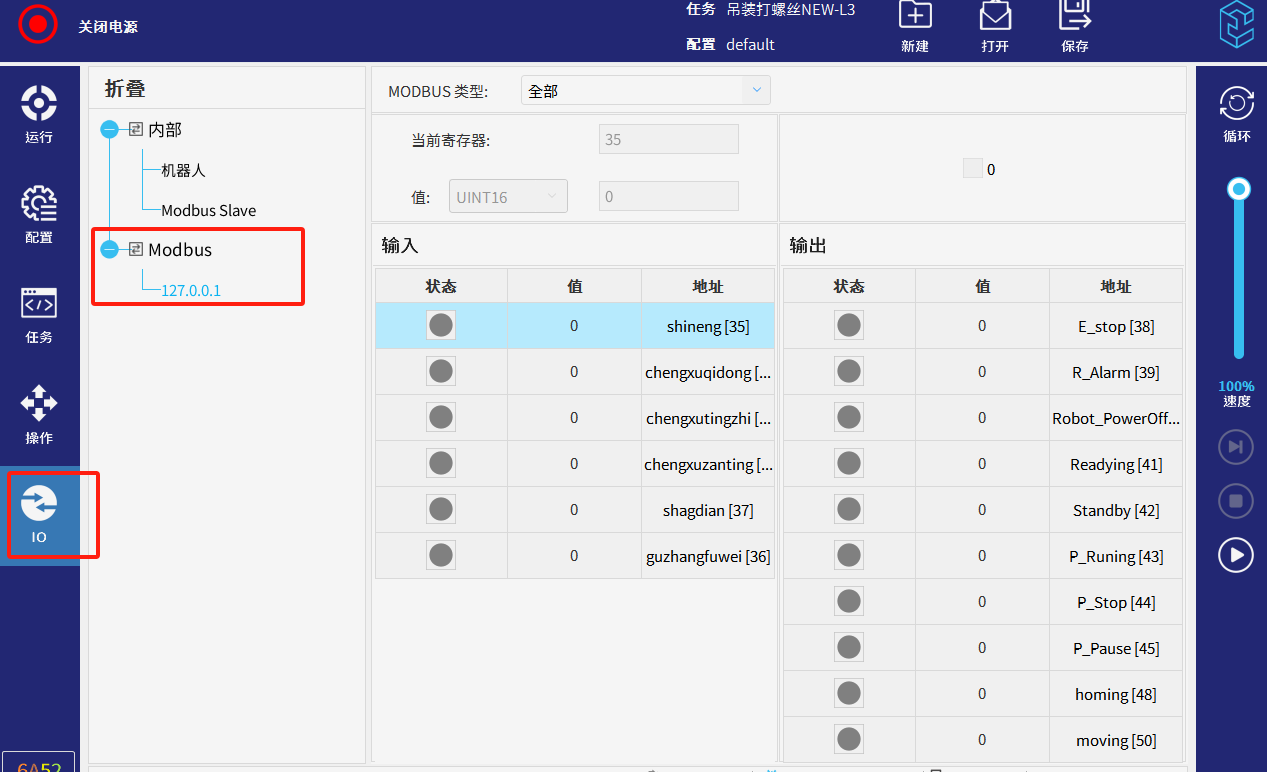Select Modbus Slave in the tree
The width and height of the screenshot is (1267, 772).
pos(208,211)
